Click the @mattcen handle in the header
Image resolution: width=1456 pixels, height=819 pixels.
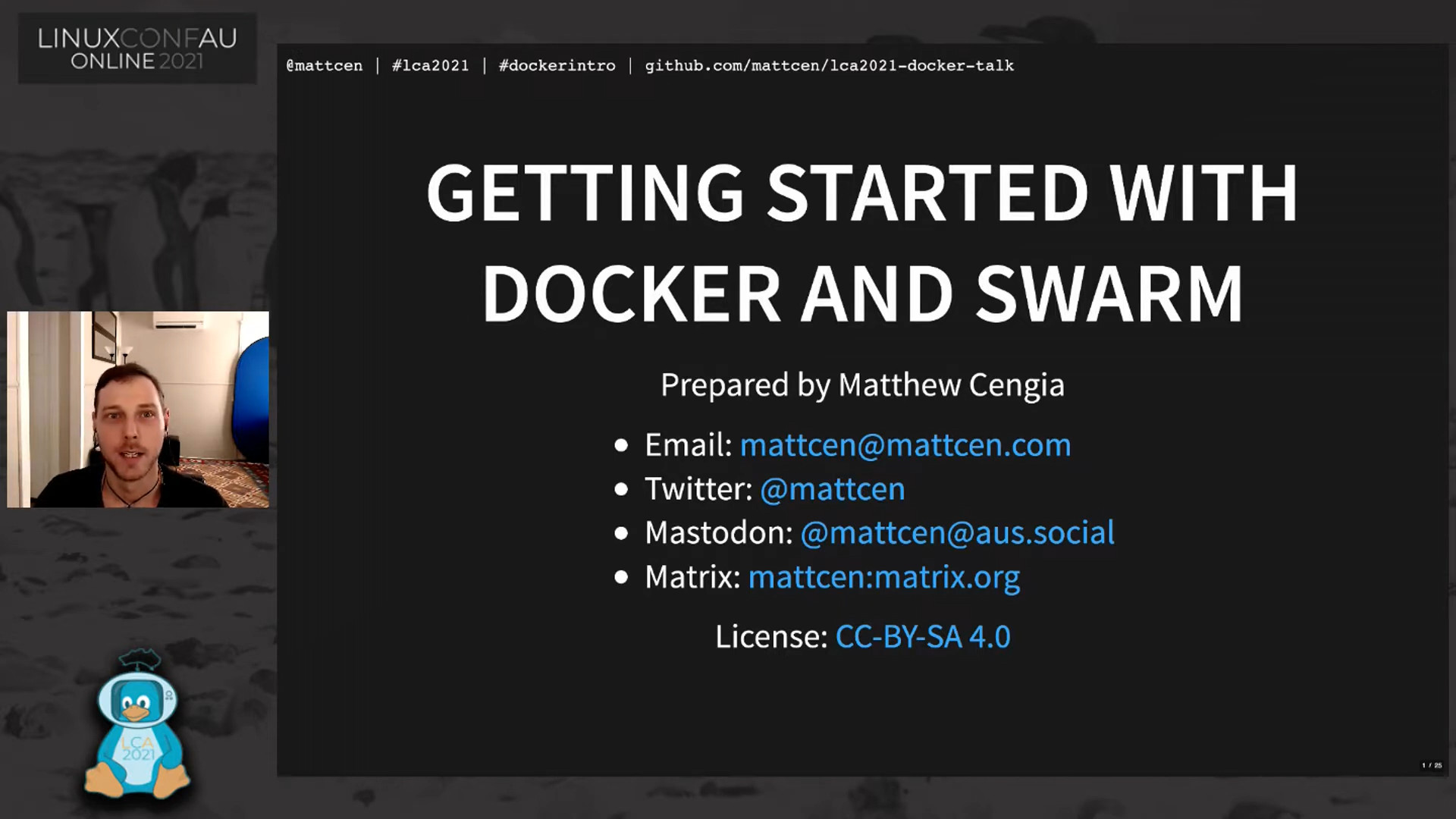point(324,66)
